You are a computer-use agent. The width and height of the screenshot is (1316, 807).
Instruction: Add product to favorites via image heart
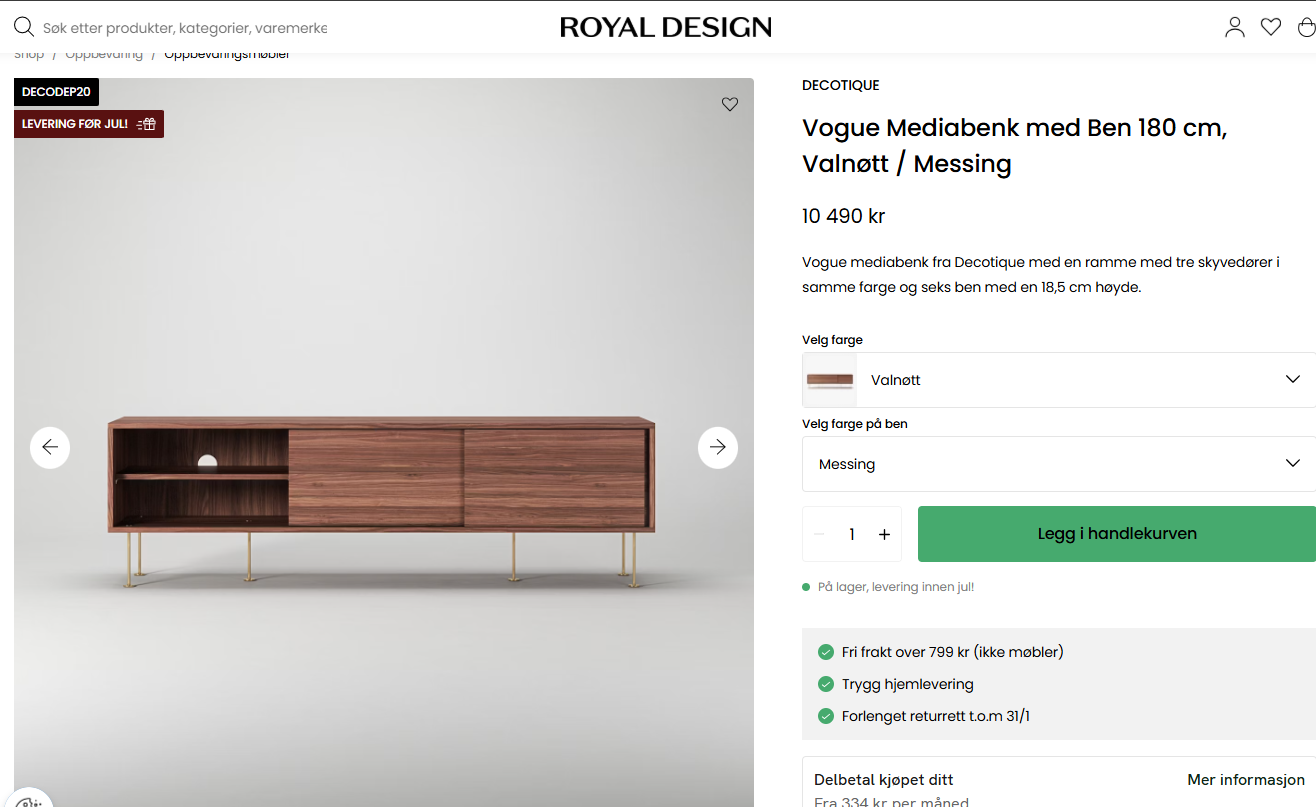(x=730, y=104)
